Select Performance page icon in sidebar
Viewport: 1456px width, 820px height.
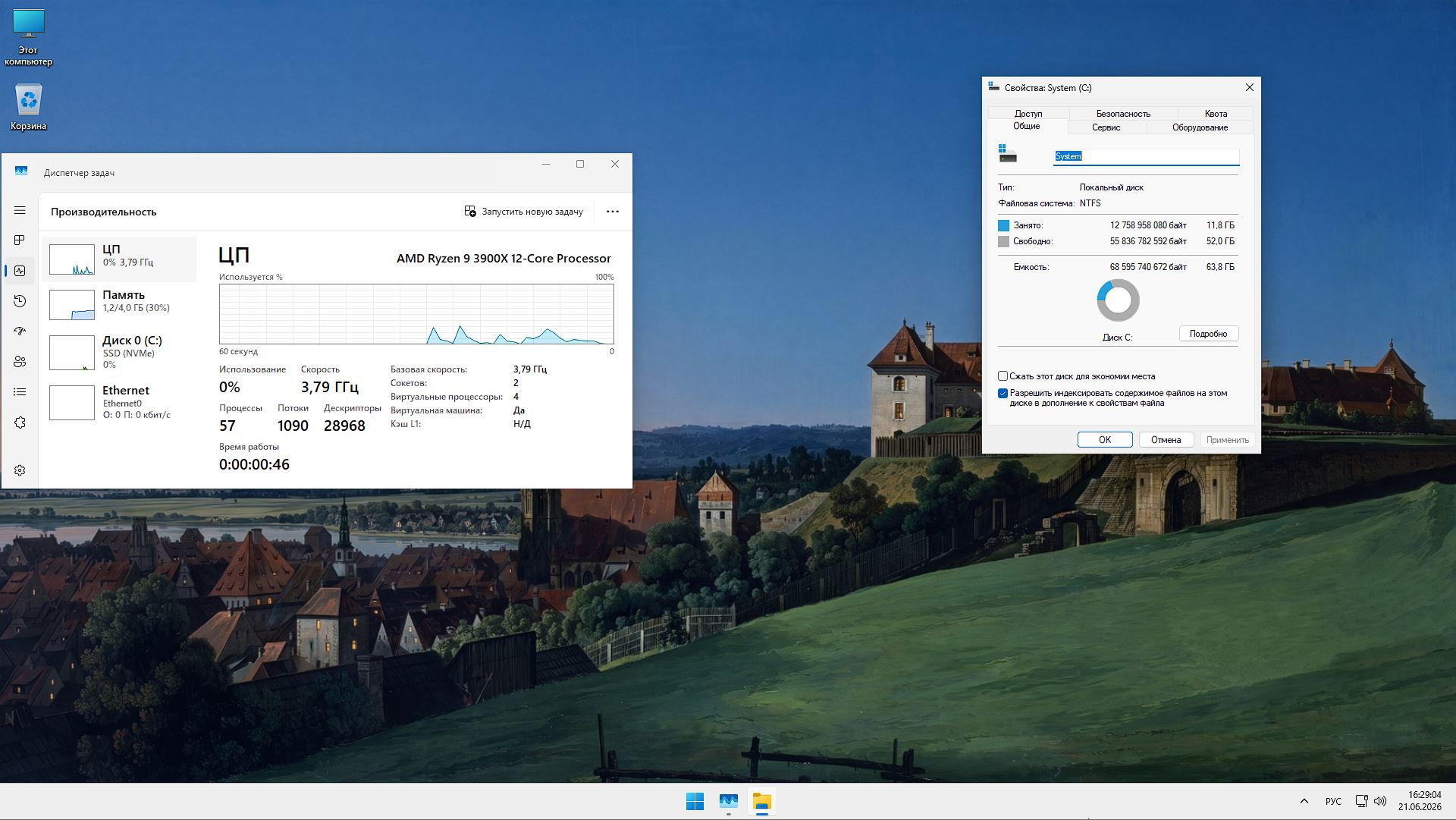(x=20, y=271)
